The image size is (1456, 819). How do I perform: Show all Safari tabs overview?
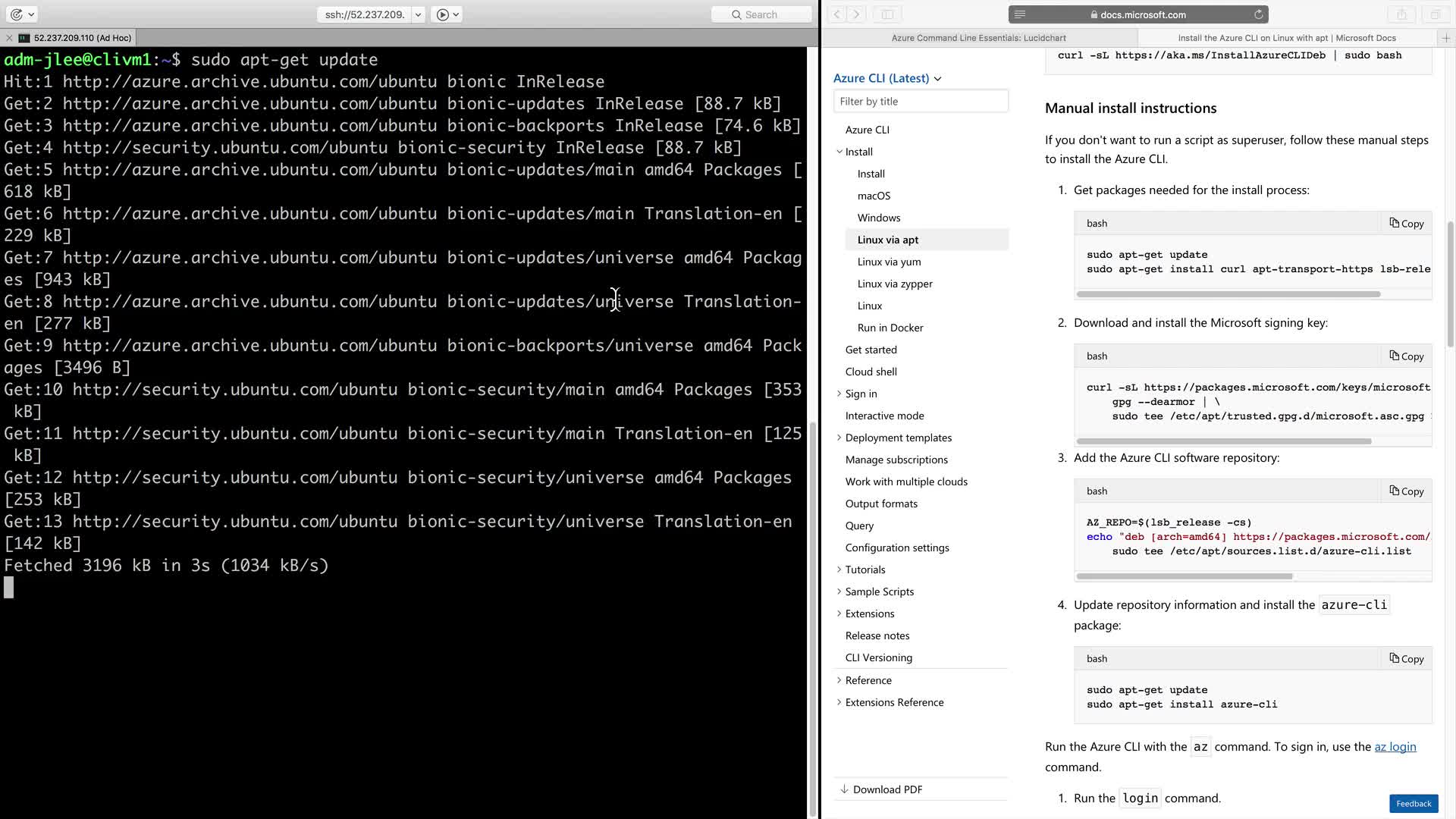[1435, 14]
